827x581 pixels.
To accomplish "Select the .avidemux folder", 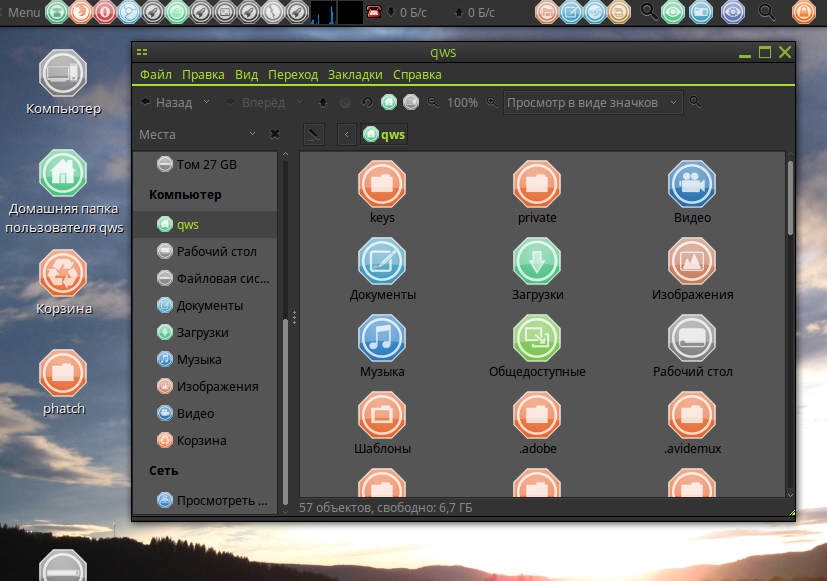I will tap(692, 423).
